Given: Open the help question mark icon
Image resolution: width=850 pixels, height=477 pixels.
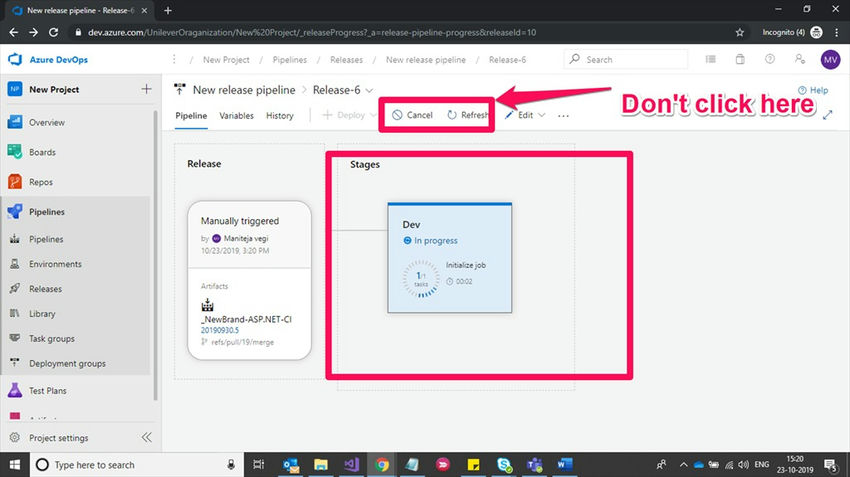Looking at the screenshot, I should coord(770,59).
